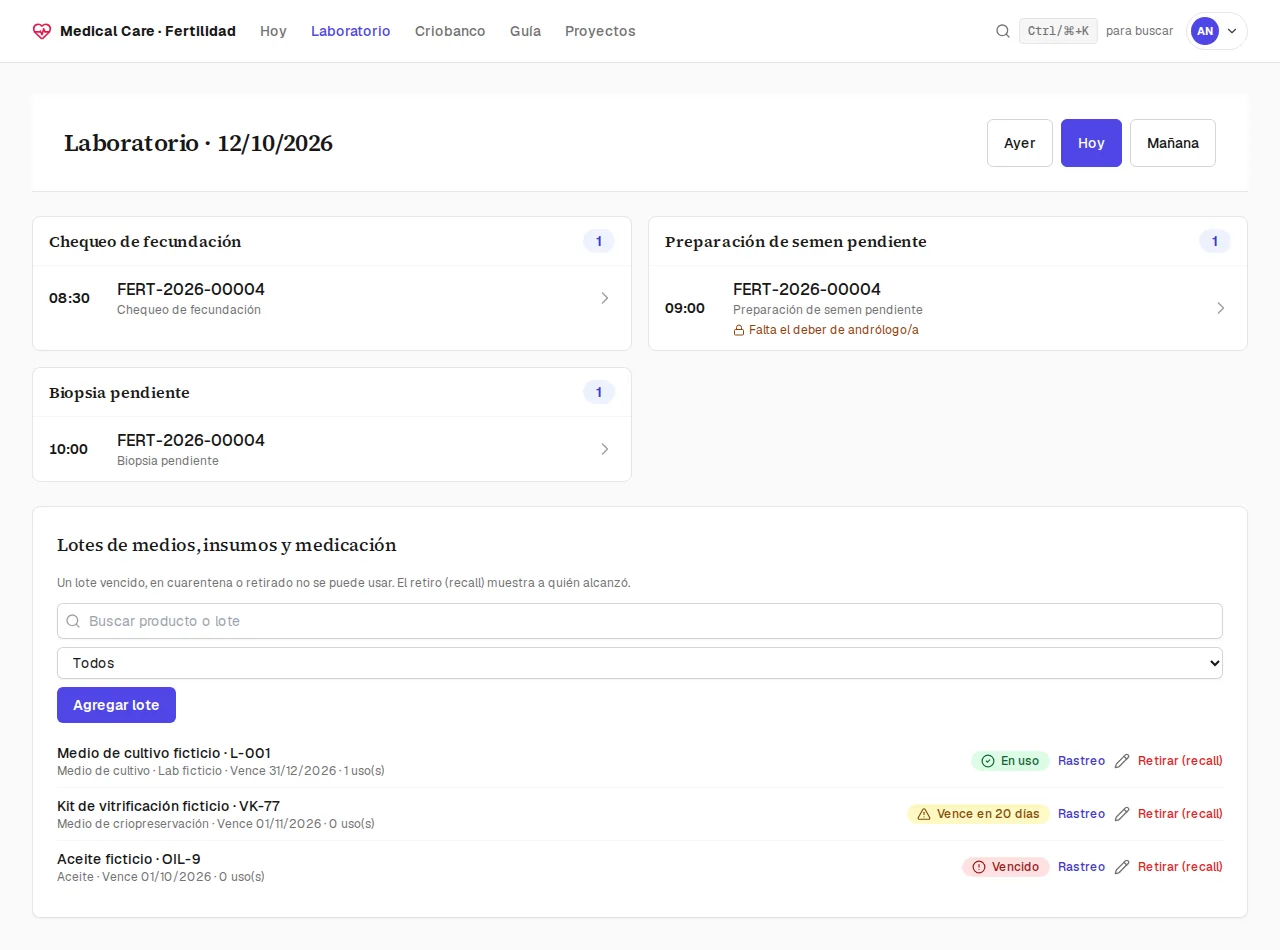Viewport: 1280px width, 950px height.
Task: Switch to the Criobanco tab
Action: (x=450, y=31)
